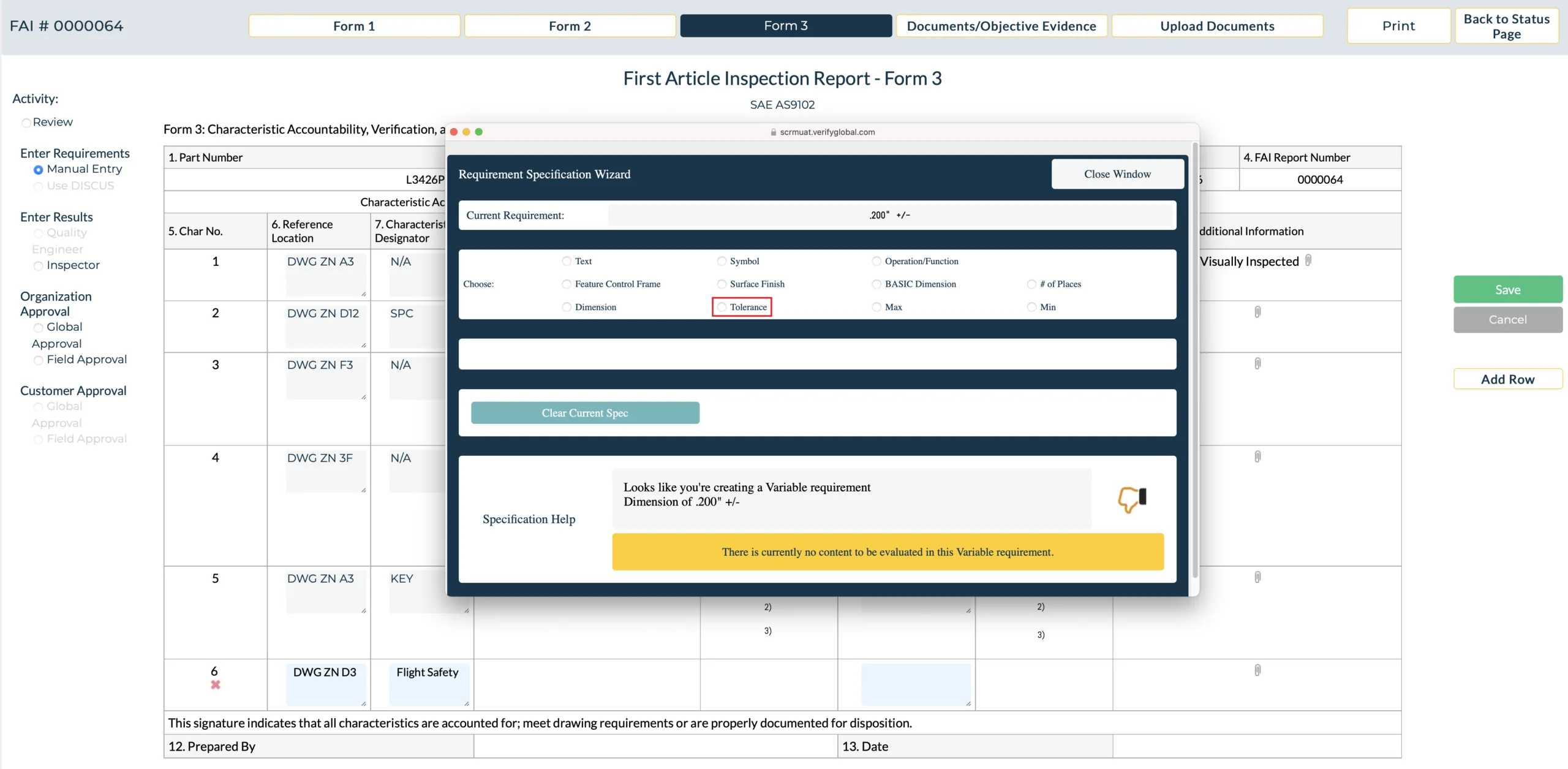The height and width of the screenshot is (769, 1568).
Task: Click the Tolerance radio button option
Action: point(721,307)
